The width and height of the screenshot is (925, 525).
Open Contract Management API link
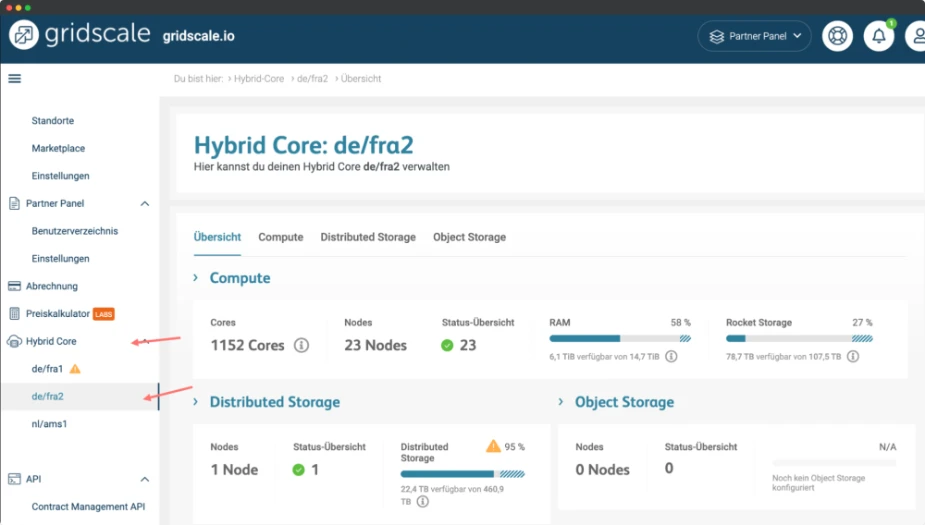point(88,507)
